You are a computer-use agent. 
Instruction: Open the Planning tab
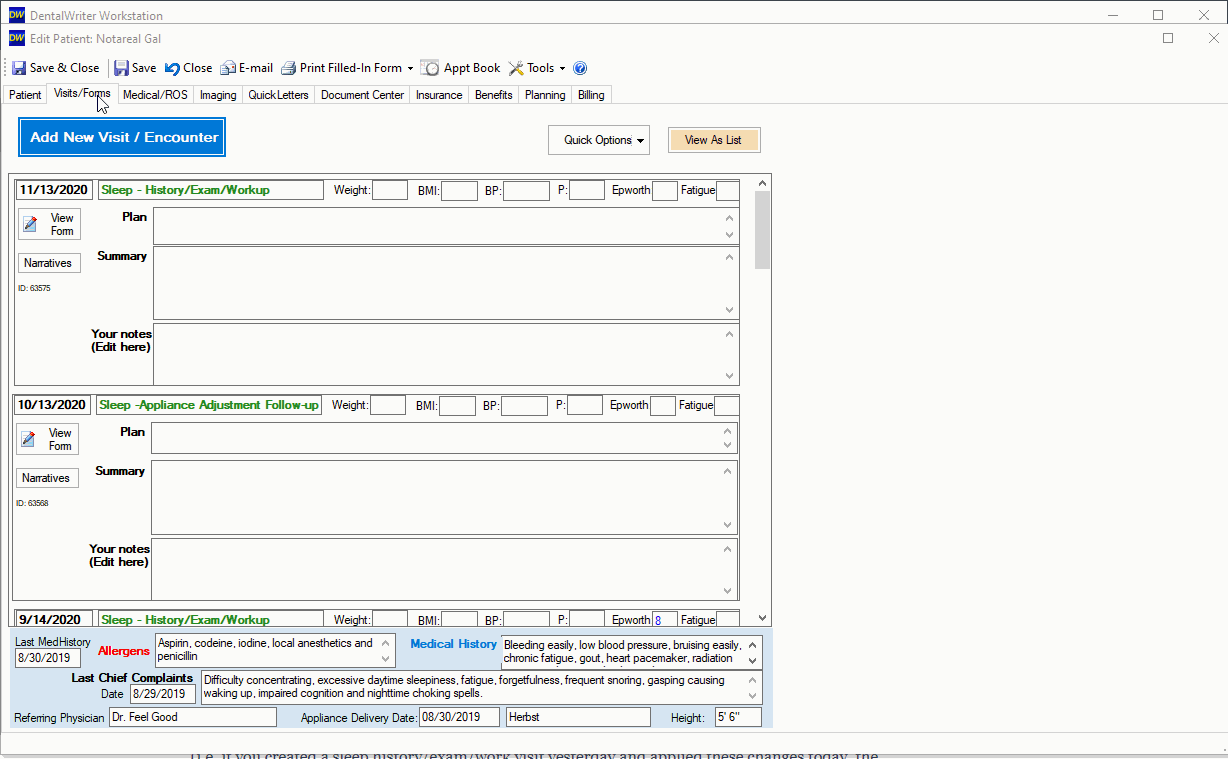pyautogui.click(x=545, y=95)
